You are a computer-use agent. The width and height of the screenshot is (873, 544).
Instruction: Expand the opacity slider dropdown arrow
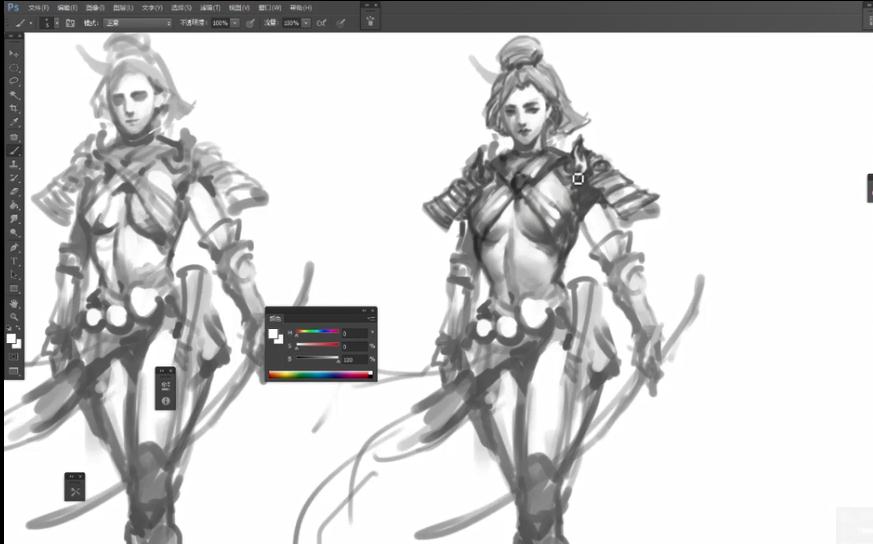(235, 23)
